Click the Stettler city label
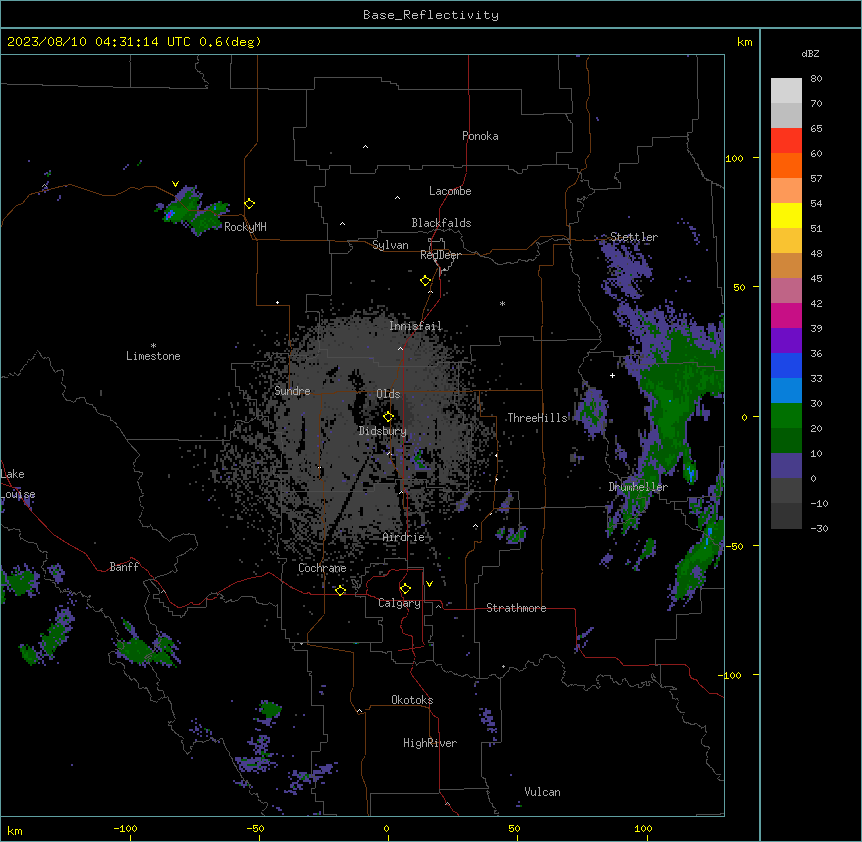 (634, 237)
